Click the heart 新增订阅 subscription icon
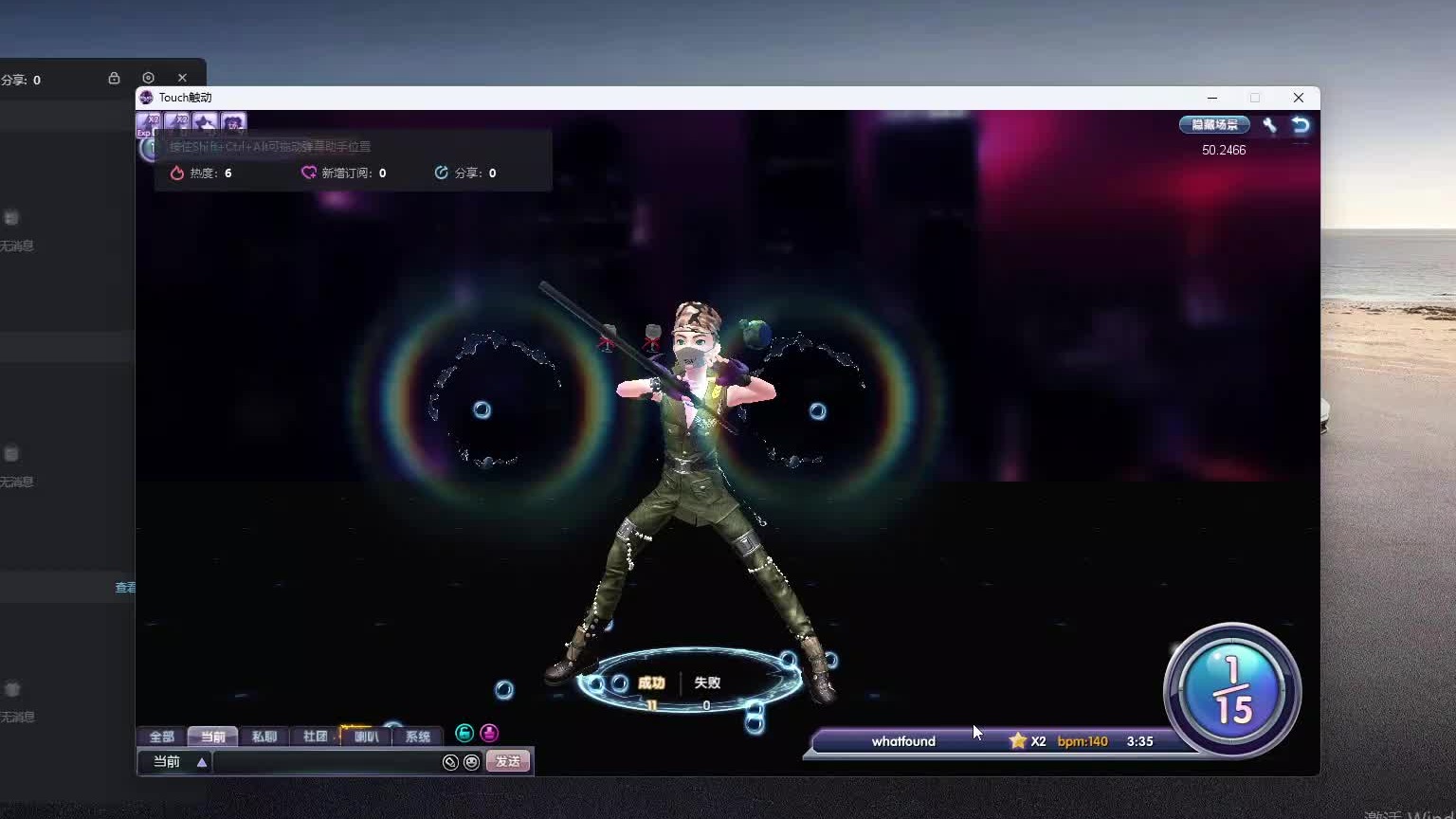This screenshot has height=819, width=1456. (x=308, y=173)
